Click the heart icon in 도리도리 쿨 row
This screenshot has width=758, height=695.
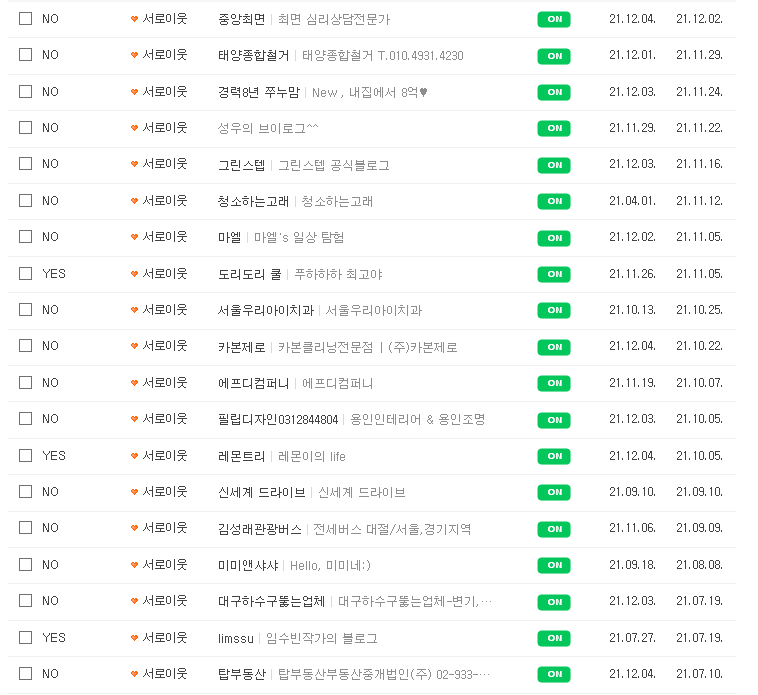coord(134,274)
